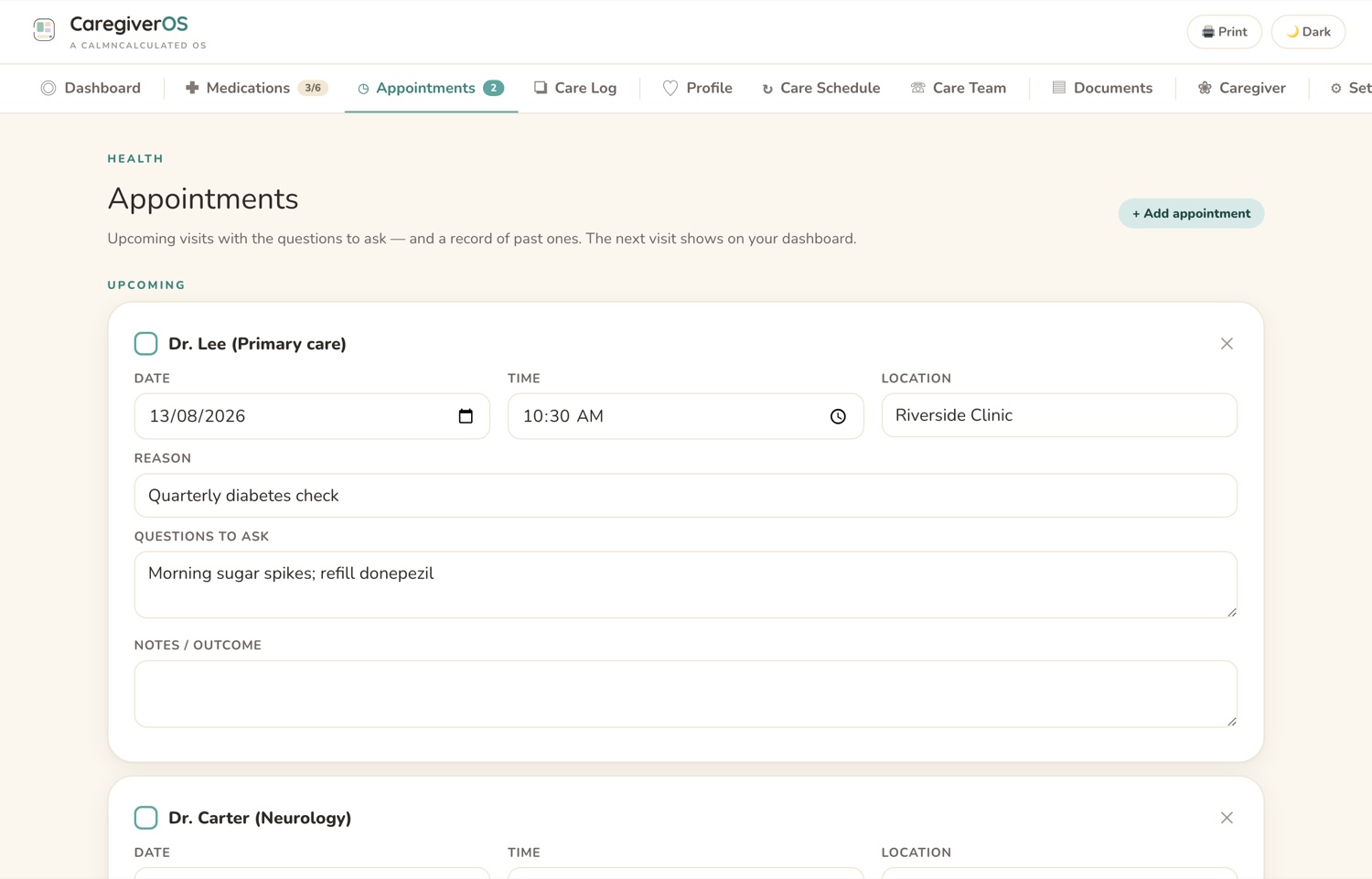Remove the Dr. Lee appointment card

coord(1227,344)
